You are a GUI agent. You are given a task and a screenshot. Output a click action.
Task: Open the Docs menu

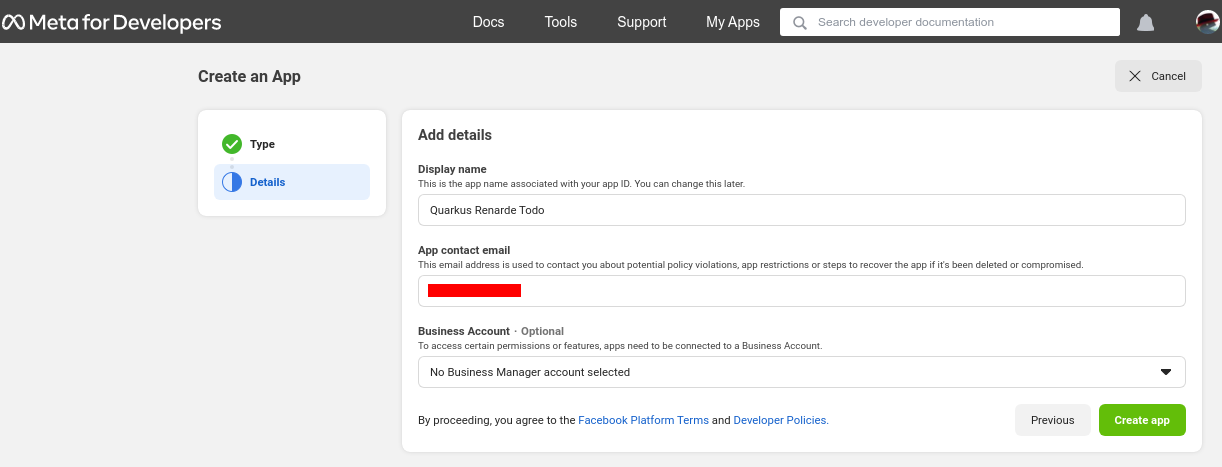(x=488, y=22)
